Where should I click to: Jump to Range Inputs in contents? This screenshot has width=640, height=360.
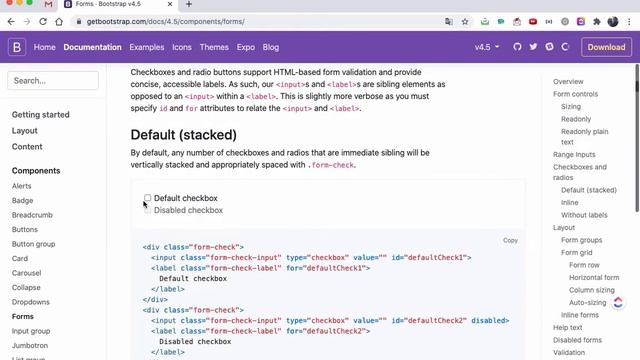point(574,154)
